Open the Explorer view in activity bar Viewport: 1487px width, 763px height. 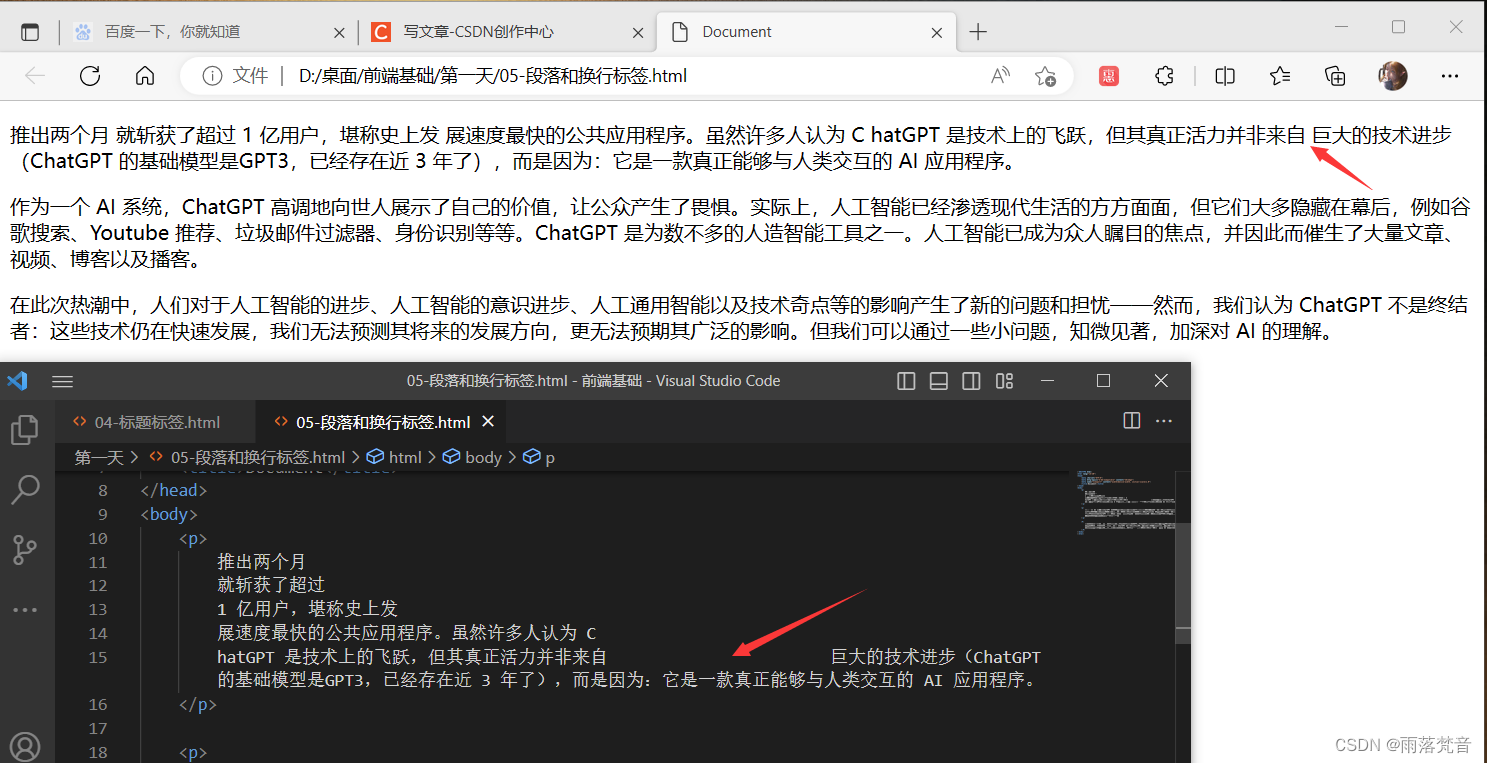[24, 431]
